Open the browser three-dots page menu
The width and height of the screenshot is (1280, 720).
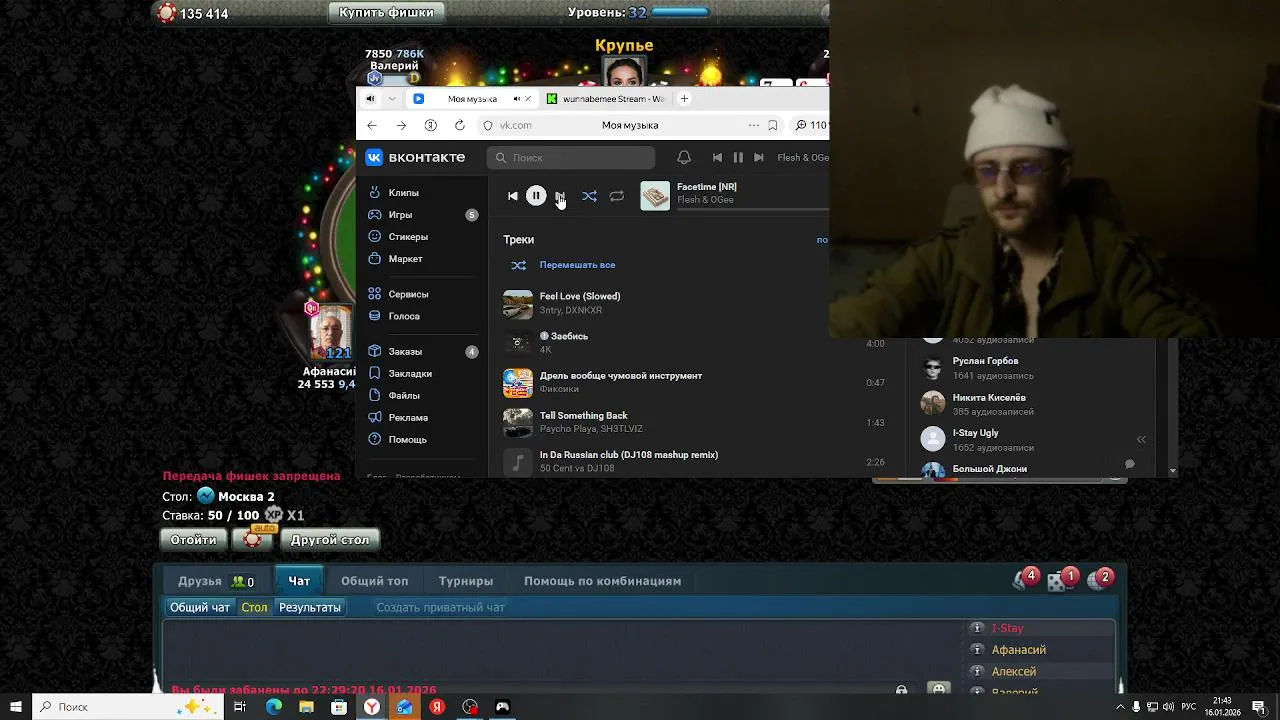coord(753,125)
